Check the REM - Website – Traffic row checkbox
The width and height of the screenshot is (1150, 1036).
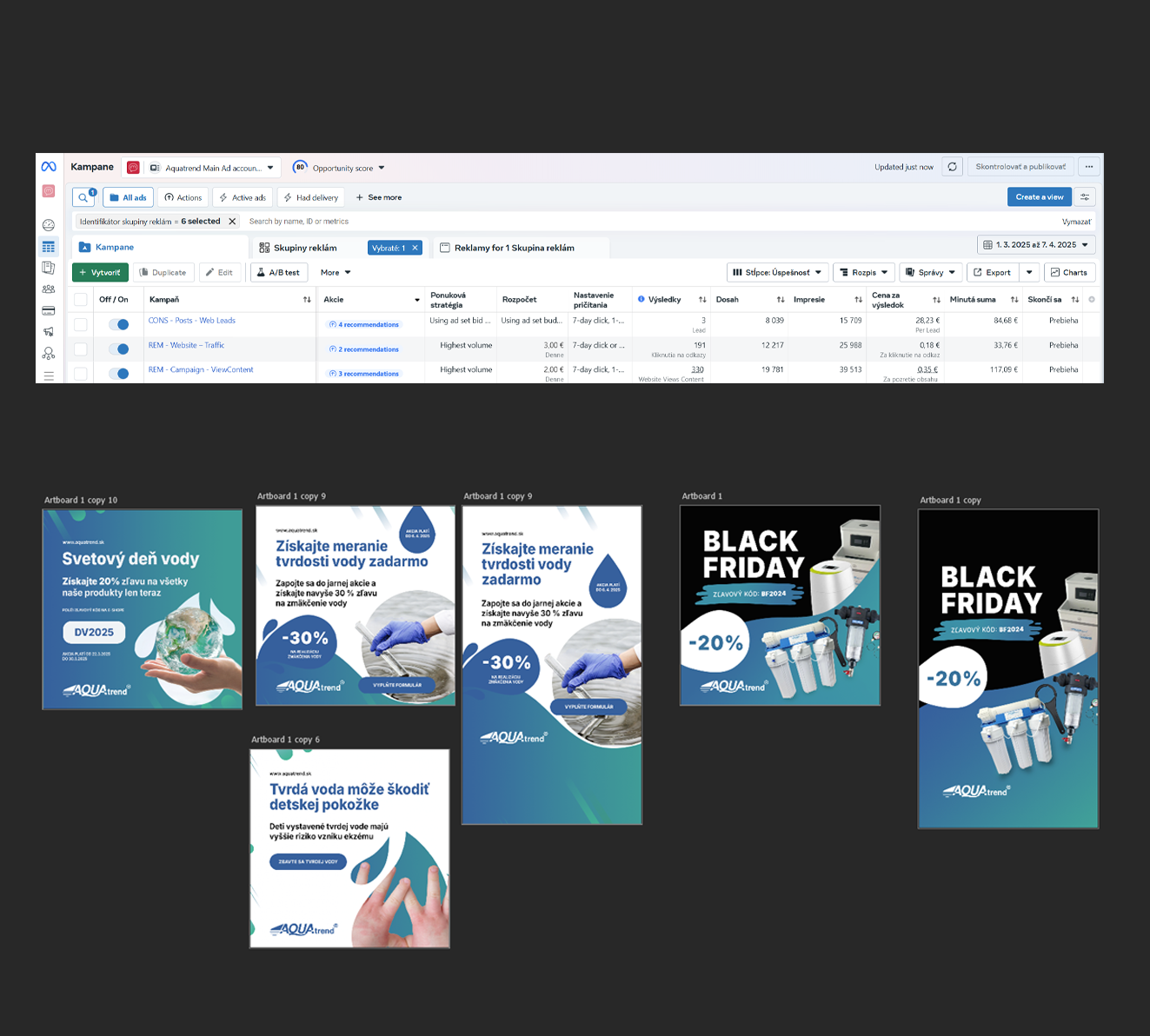click(x=81, y=349)
